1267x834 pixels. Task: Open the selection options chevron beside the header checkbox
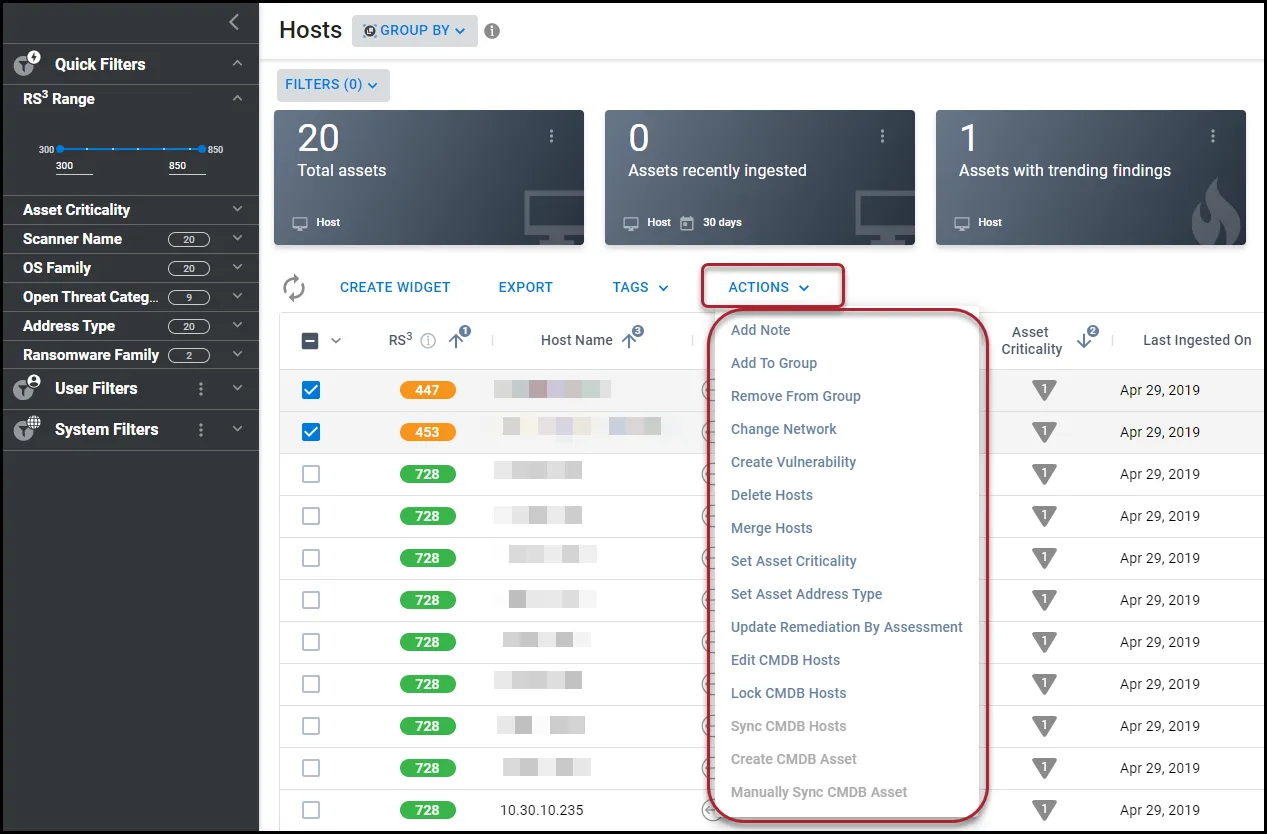coord(336,341)
